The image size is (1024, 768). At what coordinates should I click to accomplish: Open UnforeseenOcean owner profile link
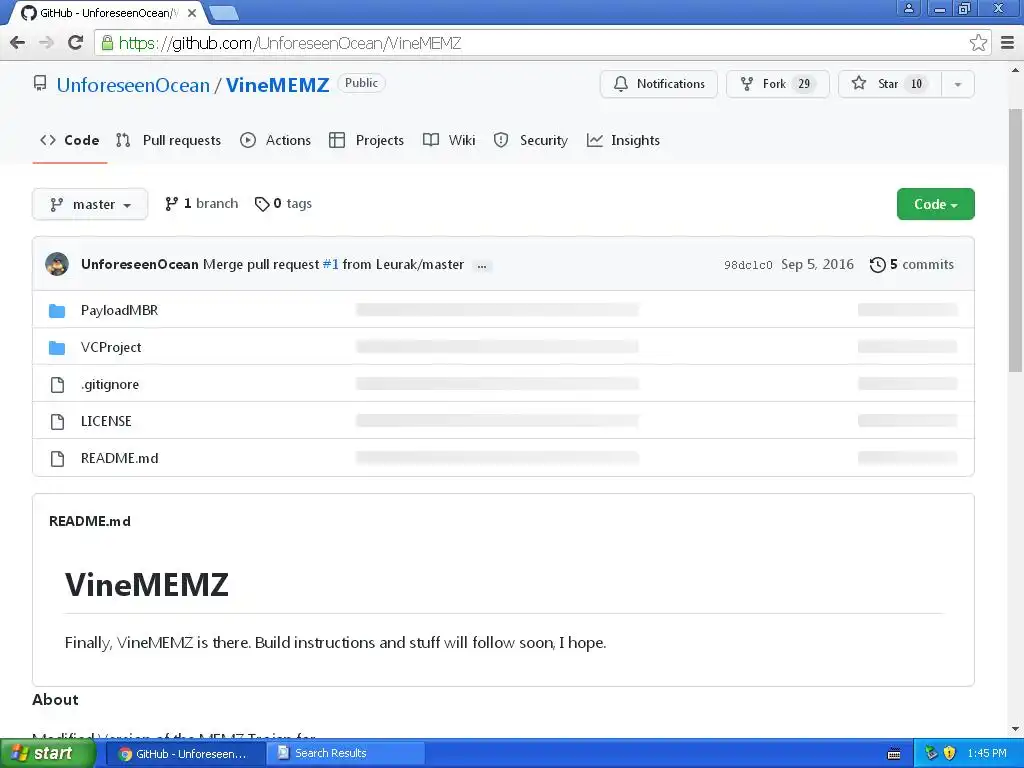133,85
